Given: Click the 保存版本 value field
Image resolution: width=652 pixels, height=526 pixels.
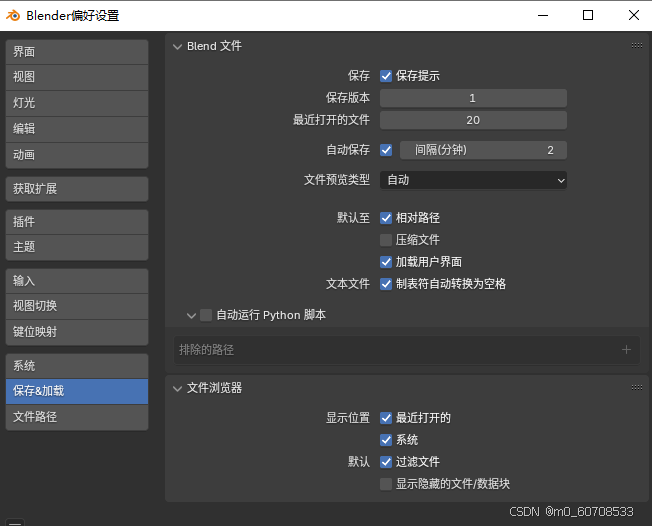Looking at the screenshot, I should [473, 98].
